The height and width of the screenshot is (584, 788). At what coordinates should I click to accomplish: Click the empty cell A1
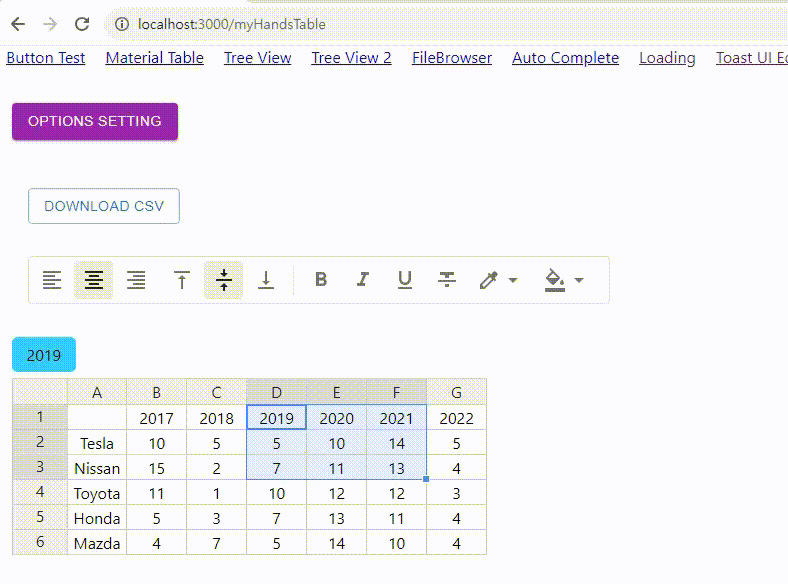pyautogui.click(x=97, y=418)
